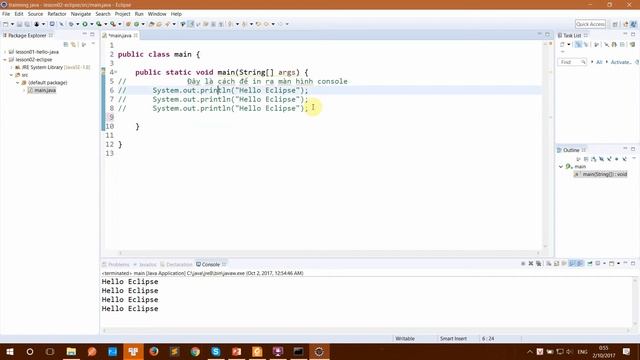Viewport: 640px width, 360px height.
Task: Click the New Java Package icon
Action: coord(128,24)
